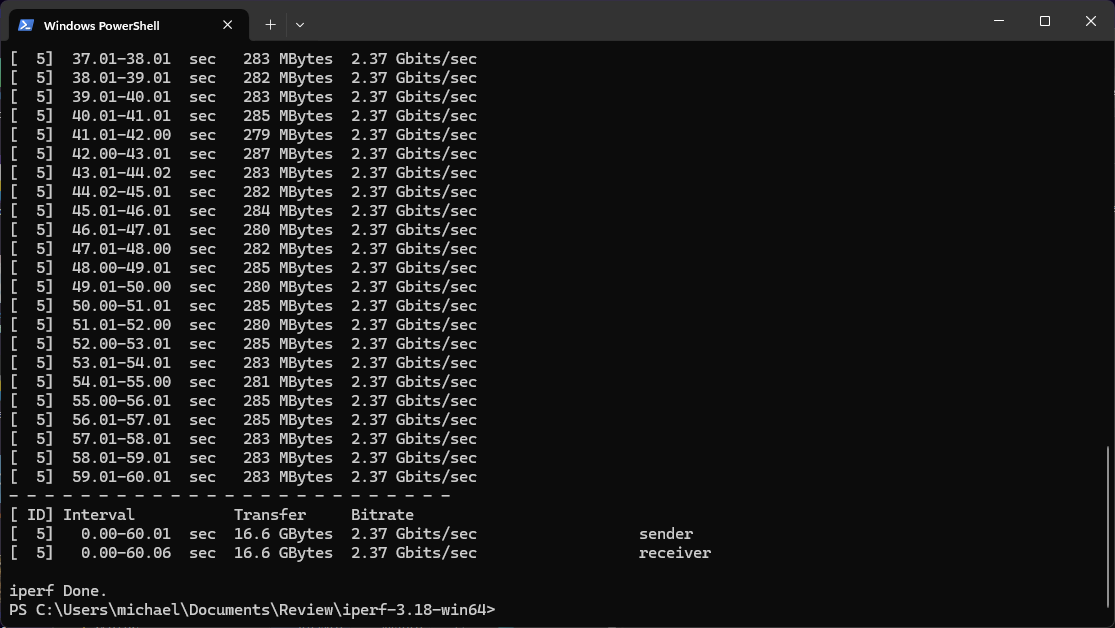Screen dimensions: 1115x628
Task: Click the vertical scrollbar thumb
Action: (1107, 530)
